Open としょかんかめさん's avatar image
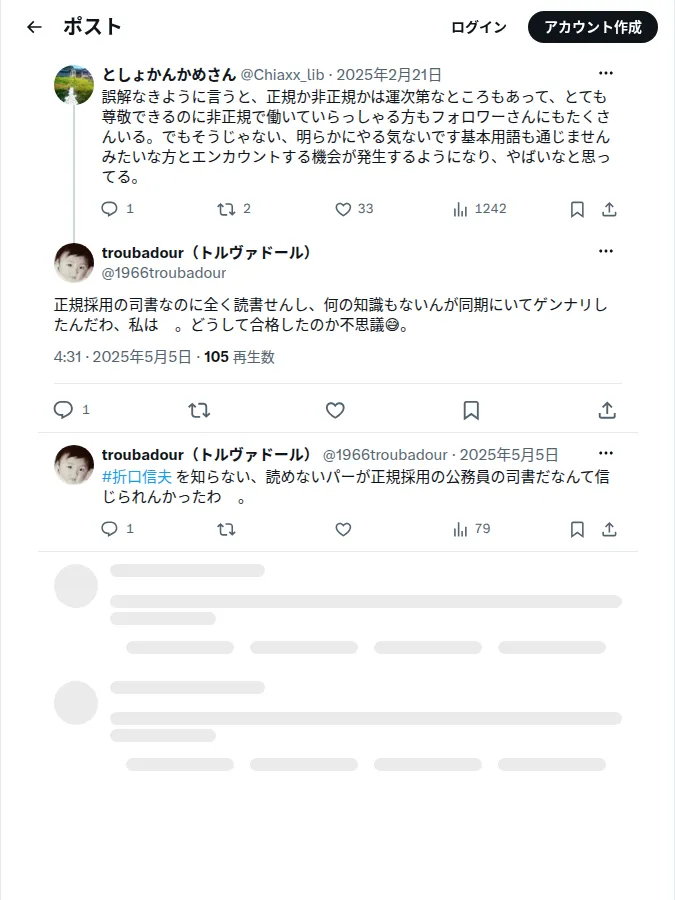This screenshot has height=900, width=675. [74, 85]
